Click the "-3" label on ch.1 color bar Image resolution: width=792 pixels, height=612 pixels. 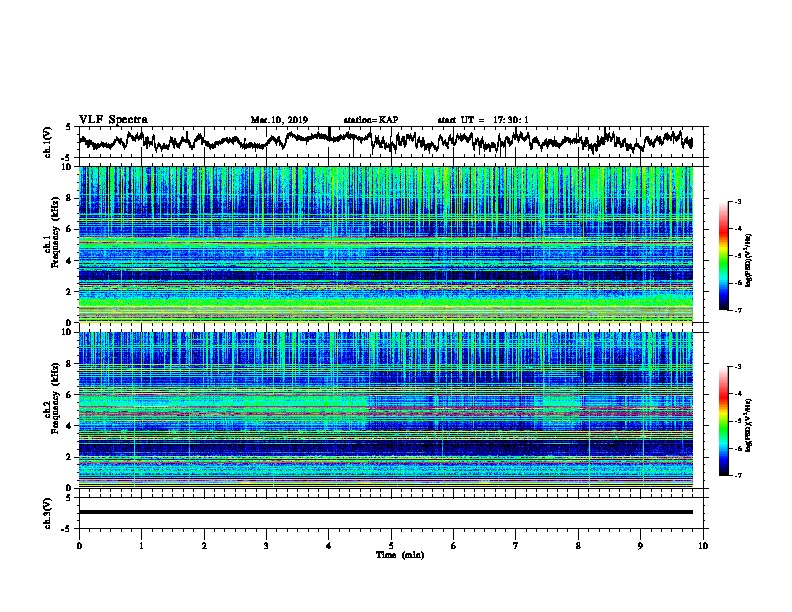pyautogui.click(x=737, y=202)
